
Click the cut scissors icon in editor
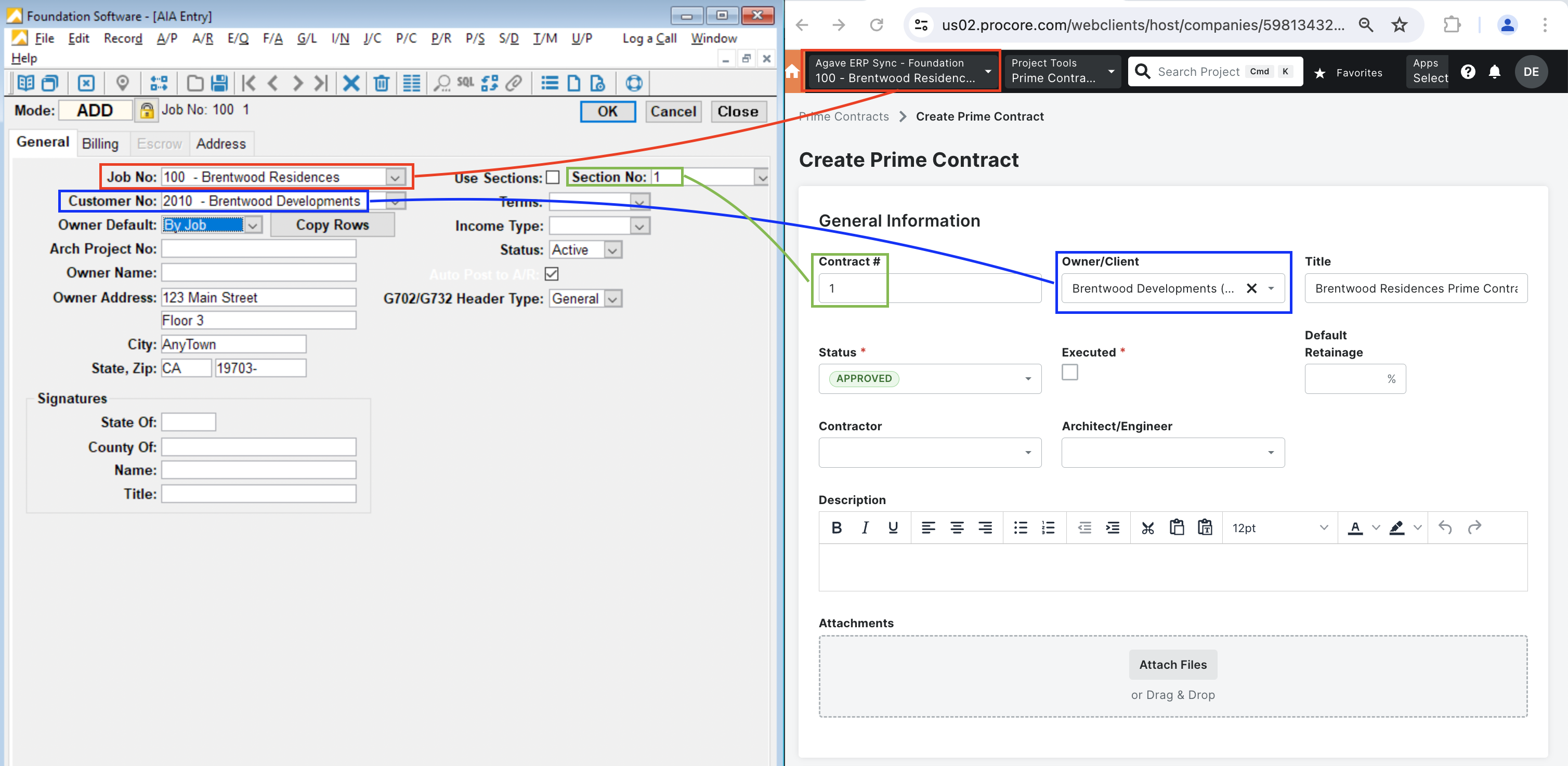pyautogui.click(x=1147, y=527)
